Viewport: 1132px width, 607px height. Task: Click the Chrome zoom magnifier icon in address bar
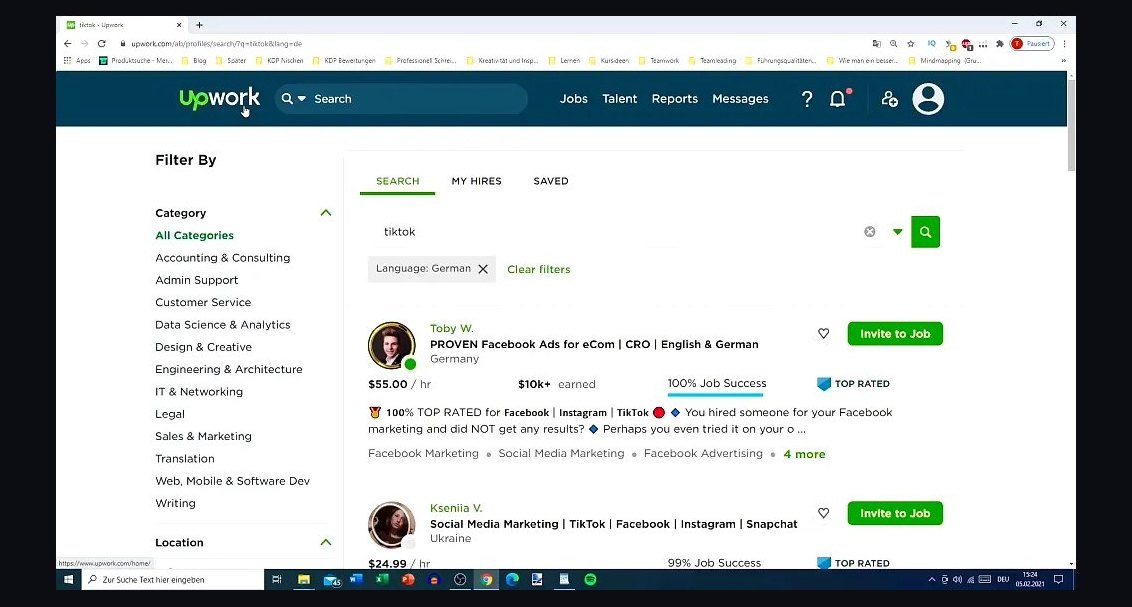(x=894, y=43)
